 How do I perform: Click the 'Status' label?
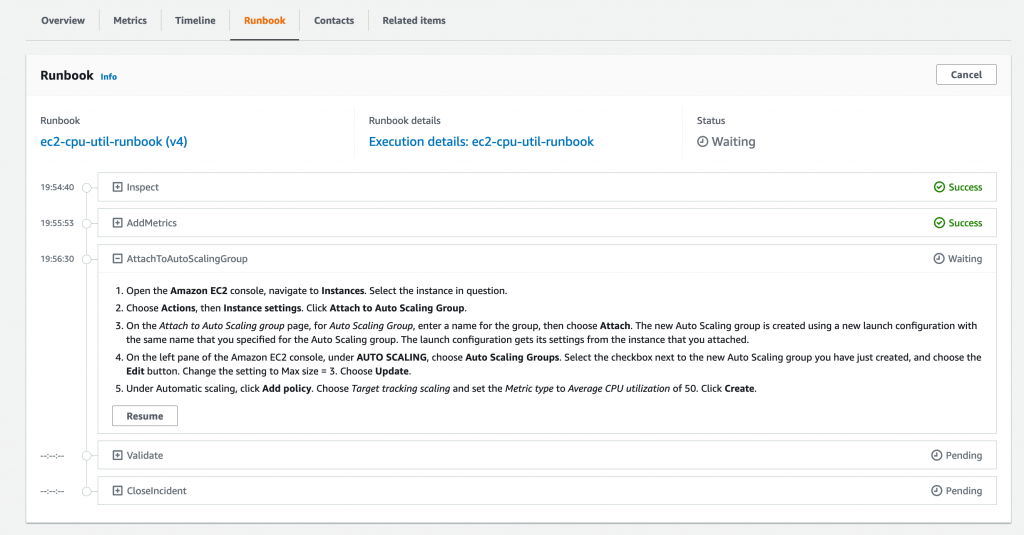pos(711,120)
